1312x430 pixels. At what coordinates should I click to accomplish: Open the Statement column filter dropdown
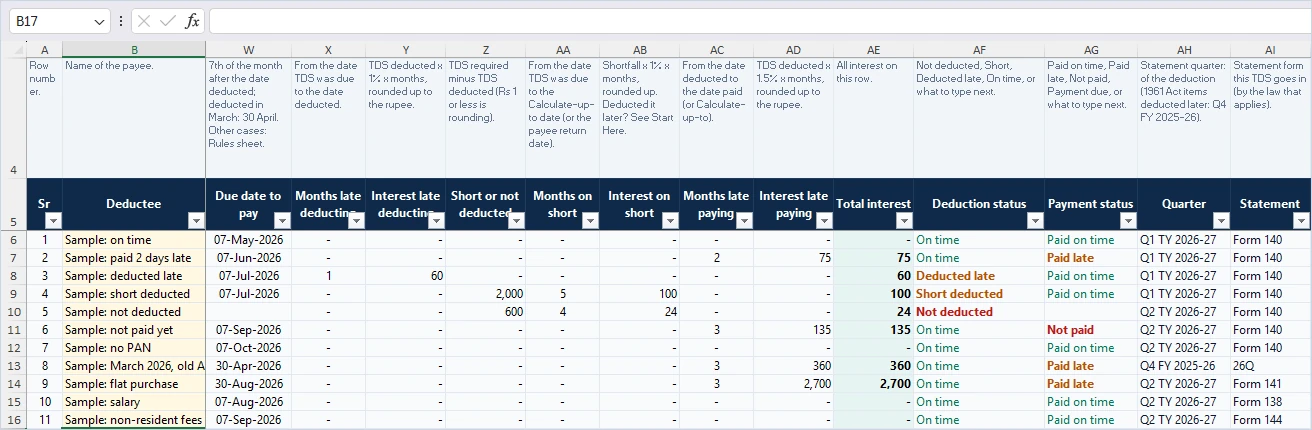point(1301,221)
